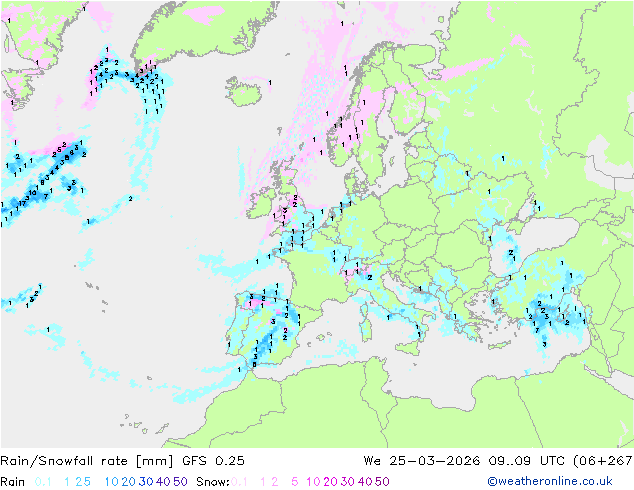Viewport: 634px width, 490px height.
Task: Click the 'GFS 0.25' model label
Action: pyautogui.click(x=213, y=461)
